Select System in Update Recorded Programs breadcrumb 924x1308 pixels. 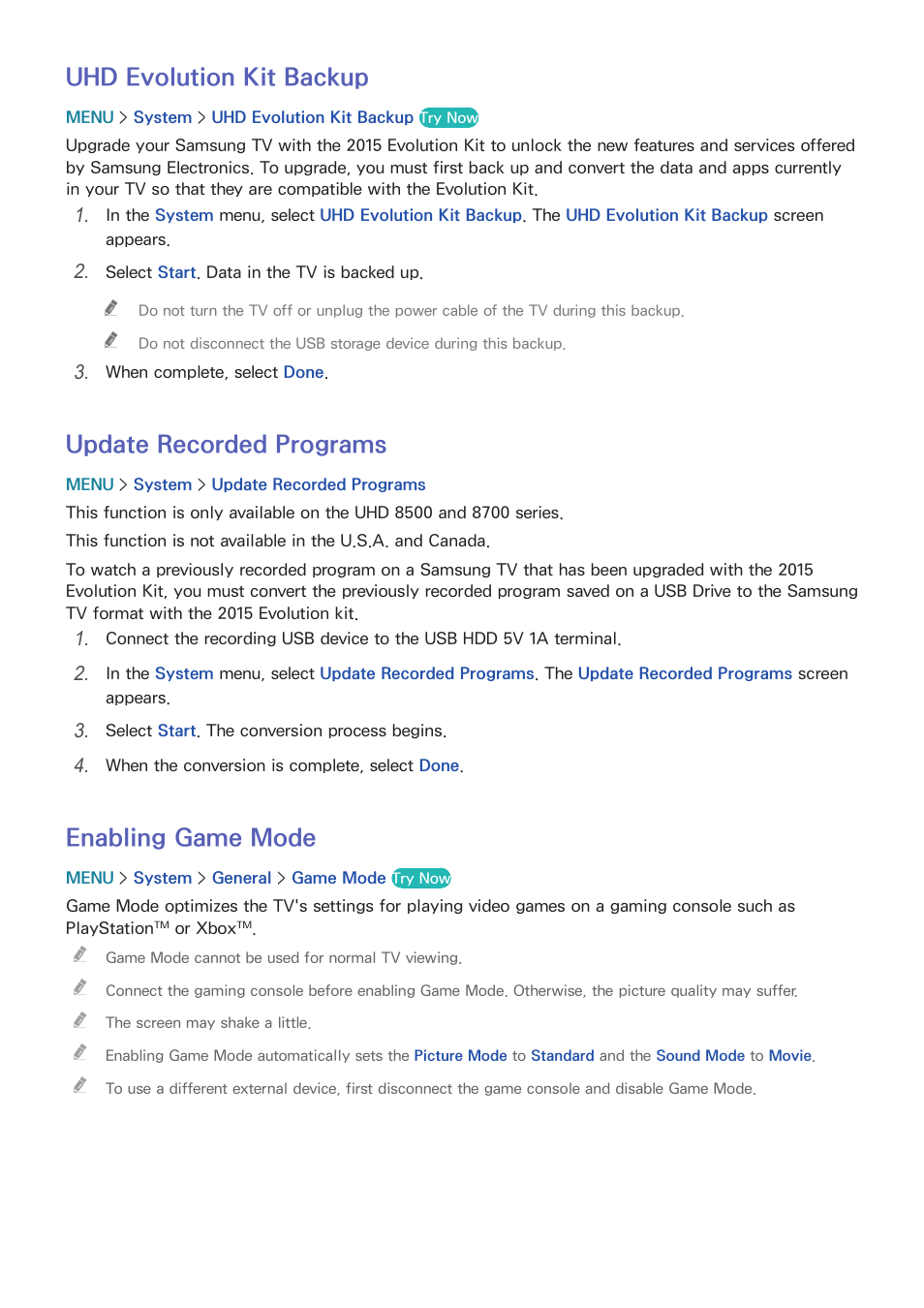[163, 484]
